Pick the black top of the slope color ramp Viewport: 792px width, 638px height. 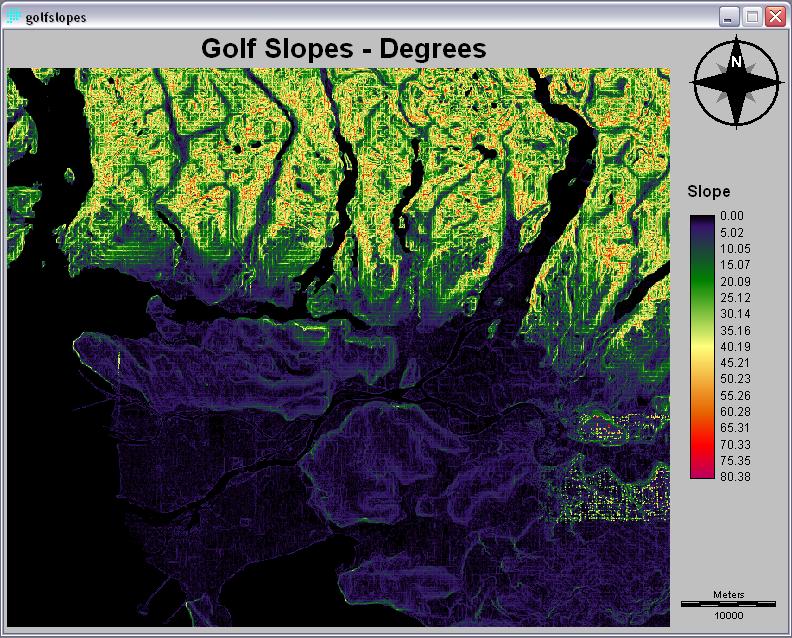click(702, 218)
